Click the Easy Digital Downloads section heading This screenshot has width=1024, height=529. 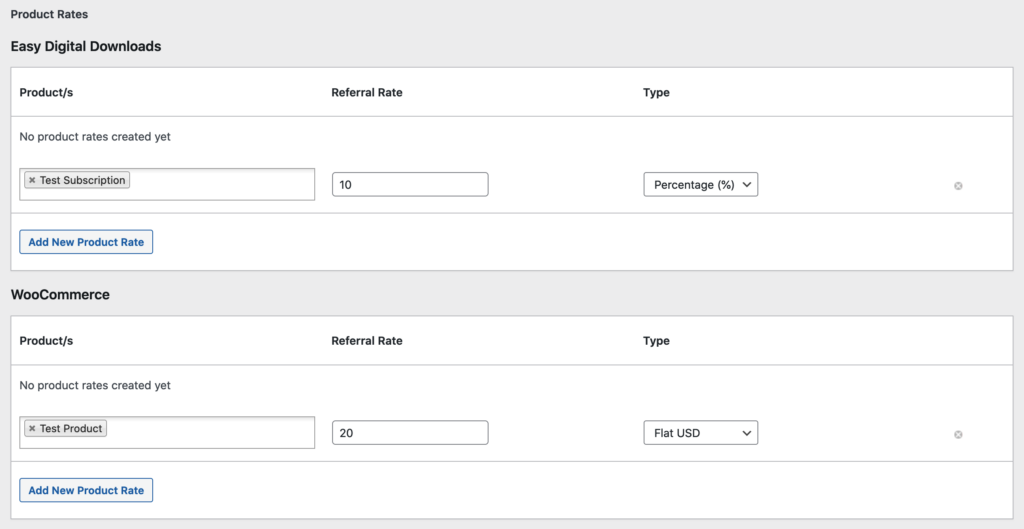click(86, 46)
